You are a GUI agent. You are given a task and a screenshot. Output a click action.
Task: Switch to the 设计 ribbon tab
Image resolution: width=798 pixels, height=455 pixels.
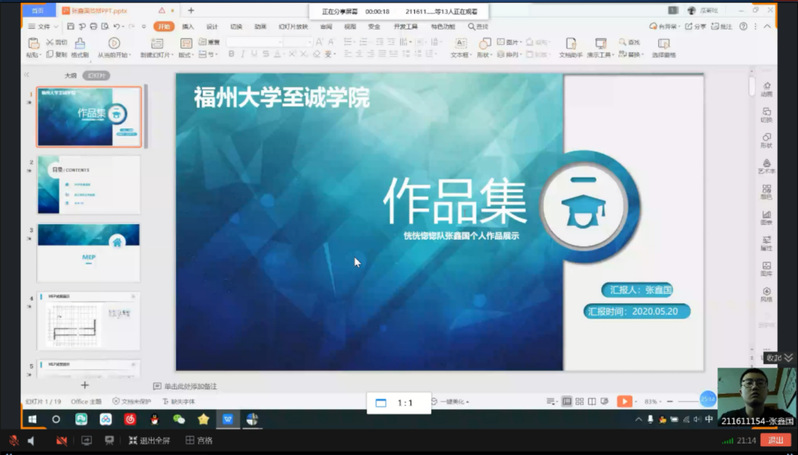click(212, 26)
